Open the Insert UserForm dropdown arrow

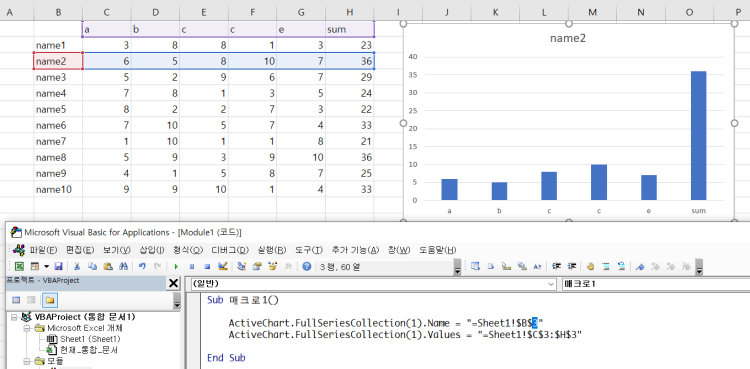pos(46,266)
